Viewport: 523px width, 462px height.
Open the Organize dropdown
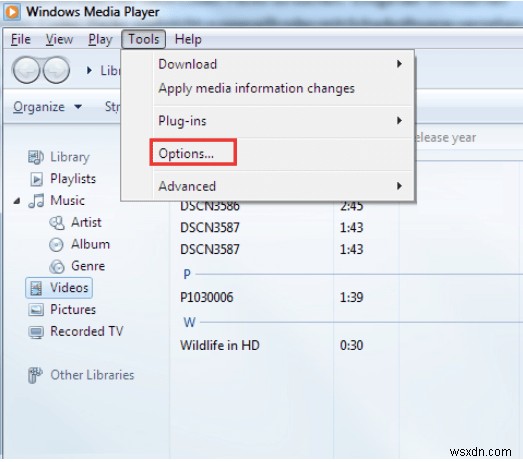click(47, 107)
